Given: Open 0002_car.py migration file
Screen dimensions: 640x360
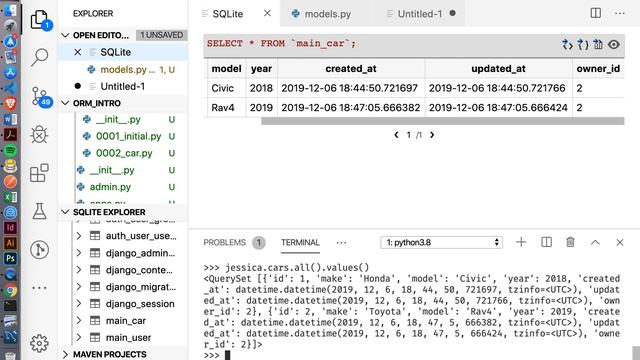Looking at the screenshot, I should coord(124,153).
